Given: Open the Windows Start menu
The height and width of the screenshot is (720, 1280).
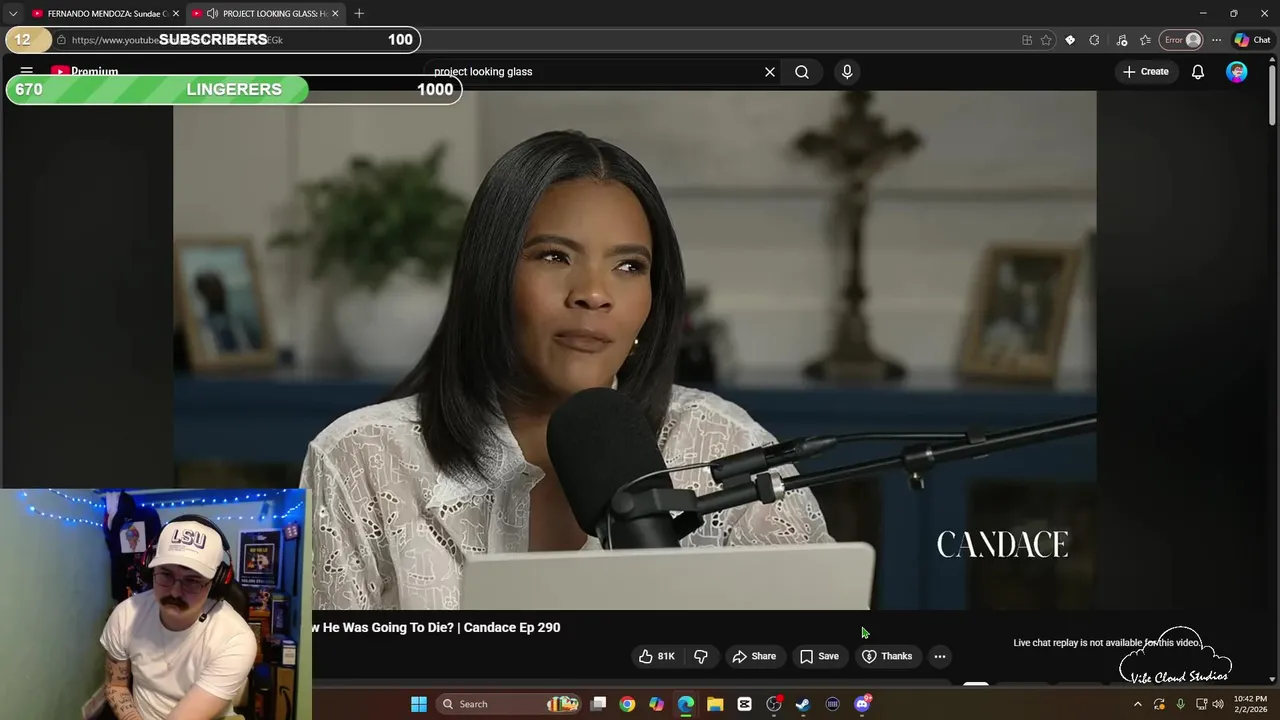Looking at the screenshot, I should point(419,704).
